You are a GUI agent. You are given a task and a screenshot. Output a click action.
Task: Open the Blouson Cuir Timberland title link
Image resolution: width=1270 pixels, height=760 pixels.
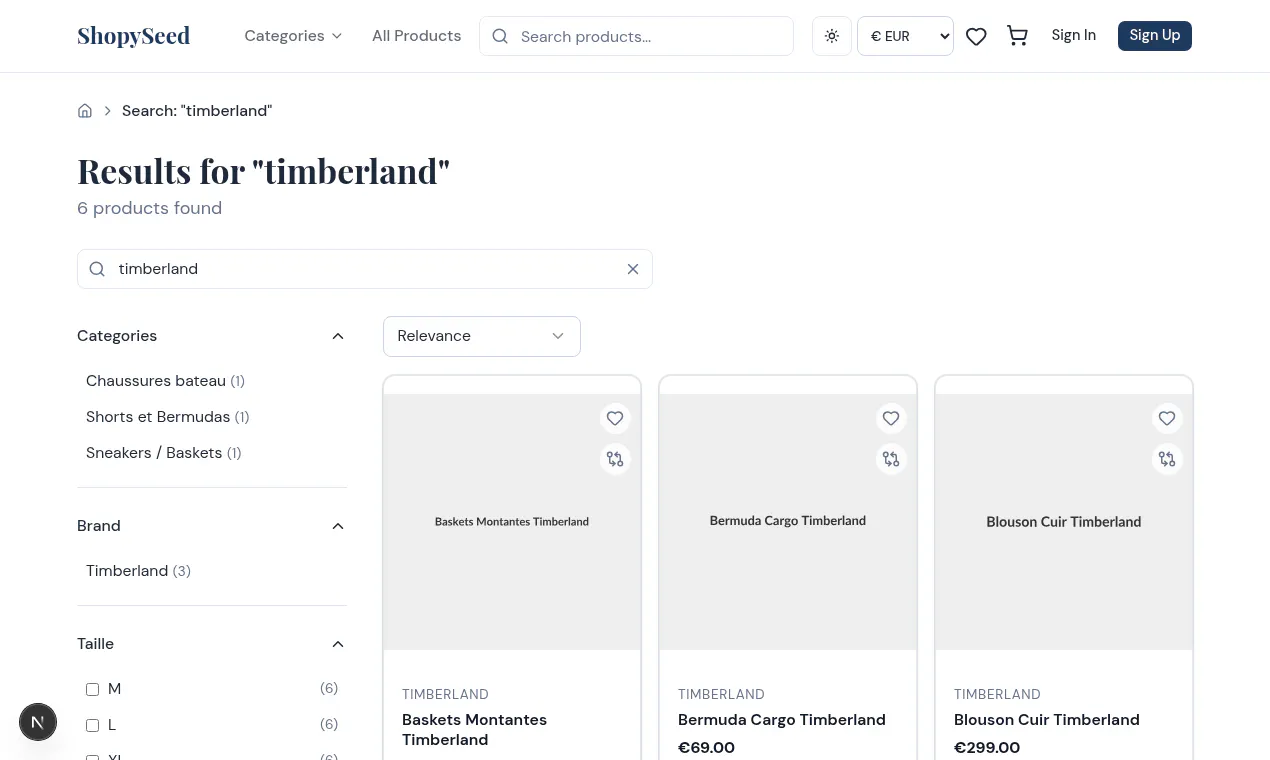tap(1047, 720)
